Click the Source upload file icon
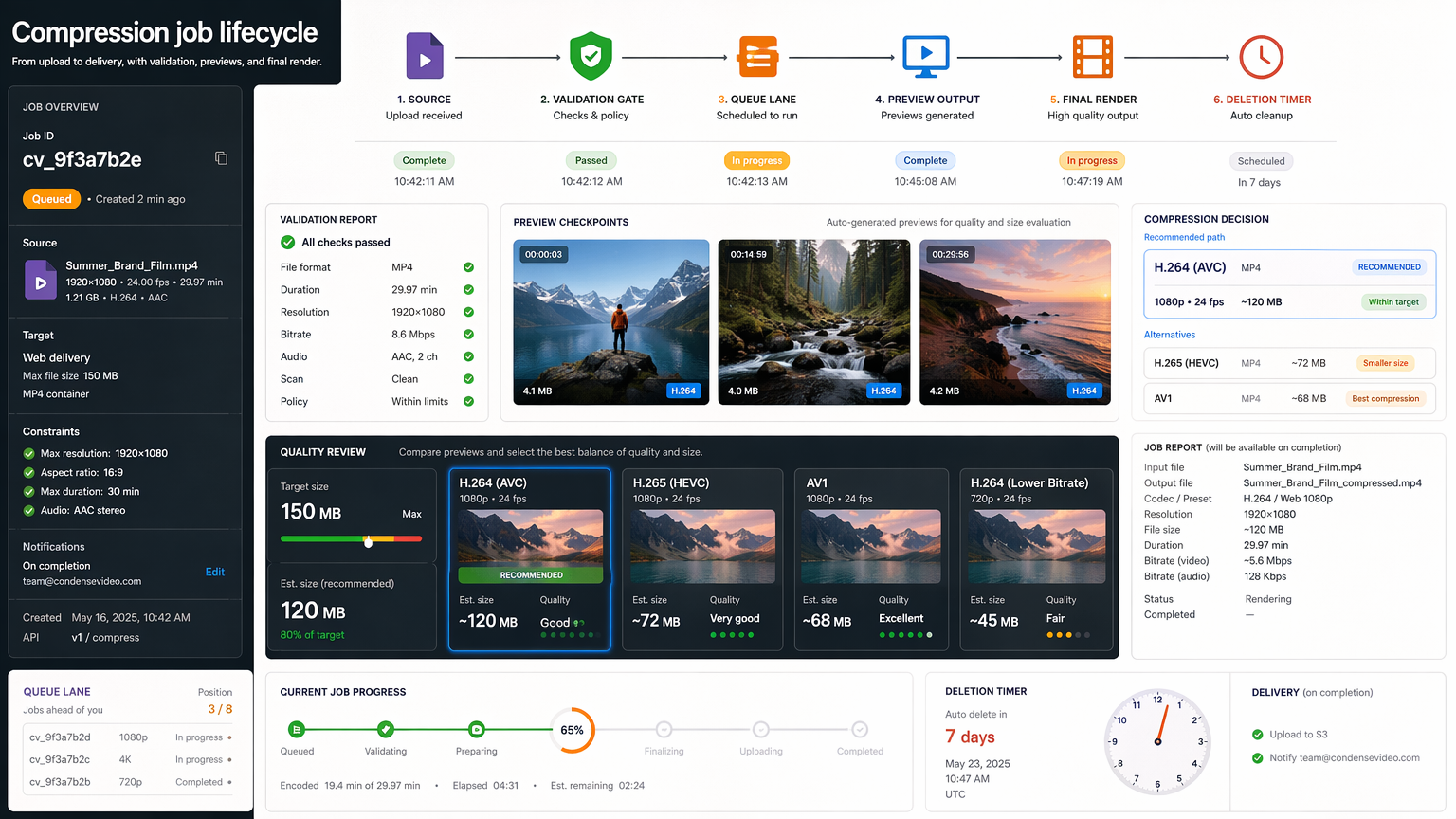 (425, 56)
